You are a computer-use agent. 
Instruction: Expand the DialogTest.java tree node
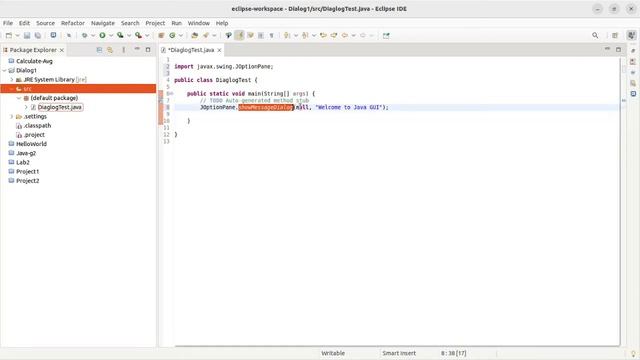(x=26, y=107)
